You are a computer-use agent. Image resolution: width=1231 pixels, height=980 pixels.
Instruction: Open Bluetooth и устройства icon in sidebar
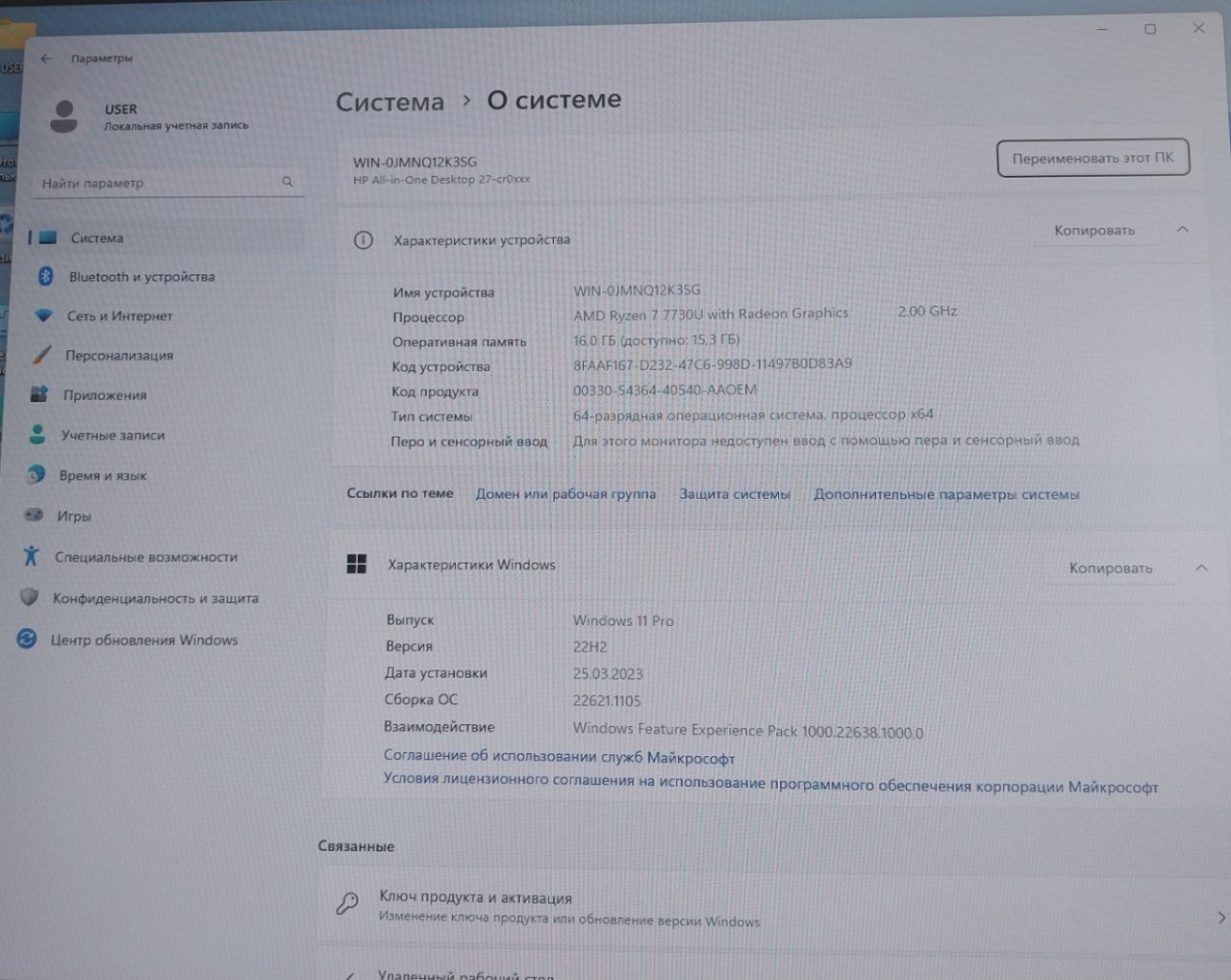tap(45, 276)
